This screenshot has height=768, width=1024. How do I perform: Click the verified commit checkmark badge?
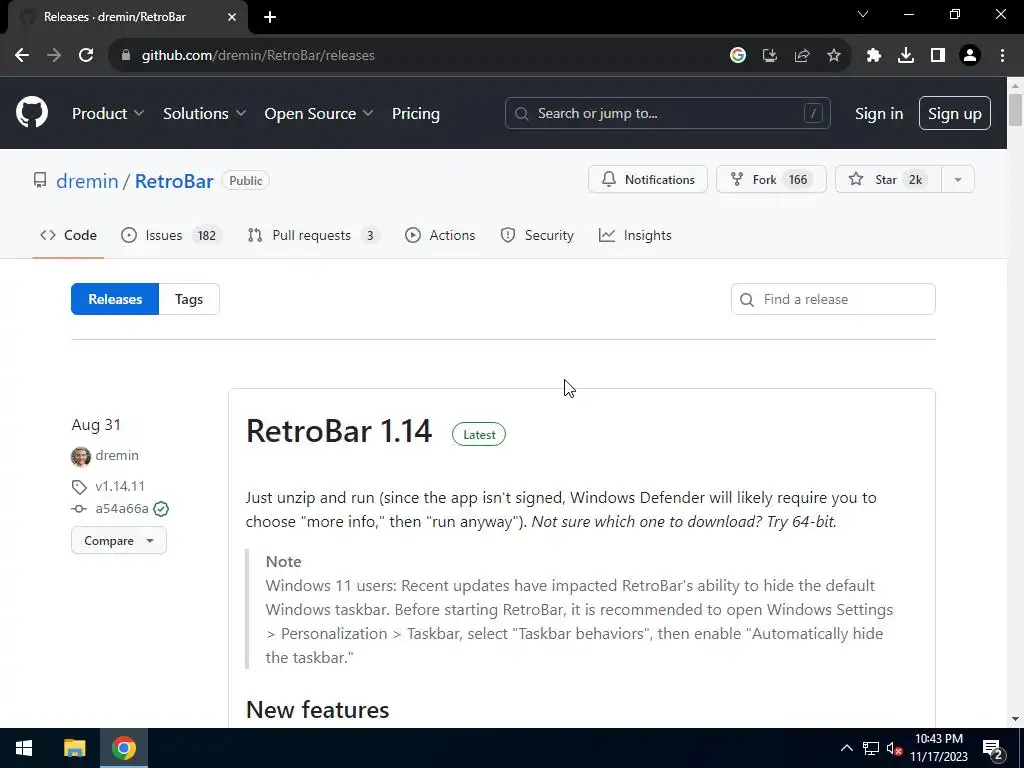161,509
